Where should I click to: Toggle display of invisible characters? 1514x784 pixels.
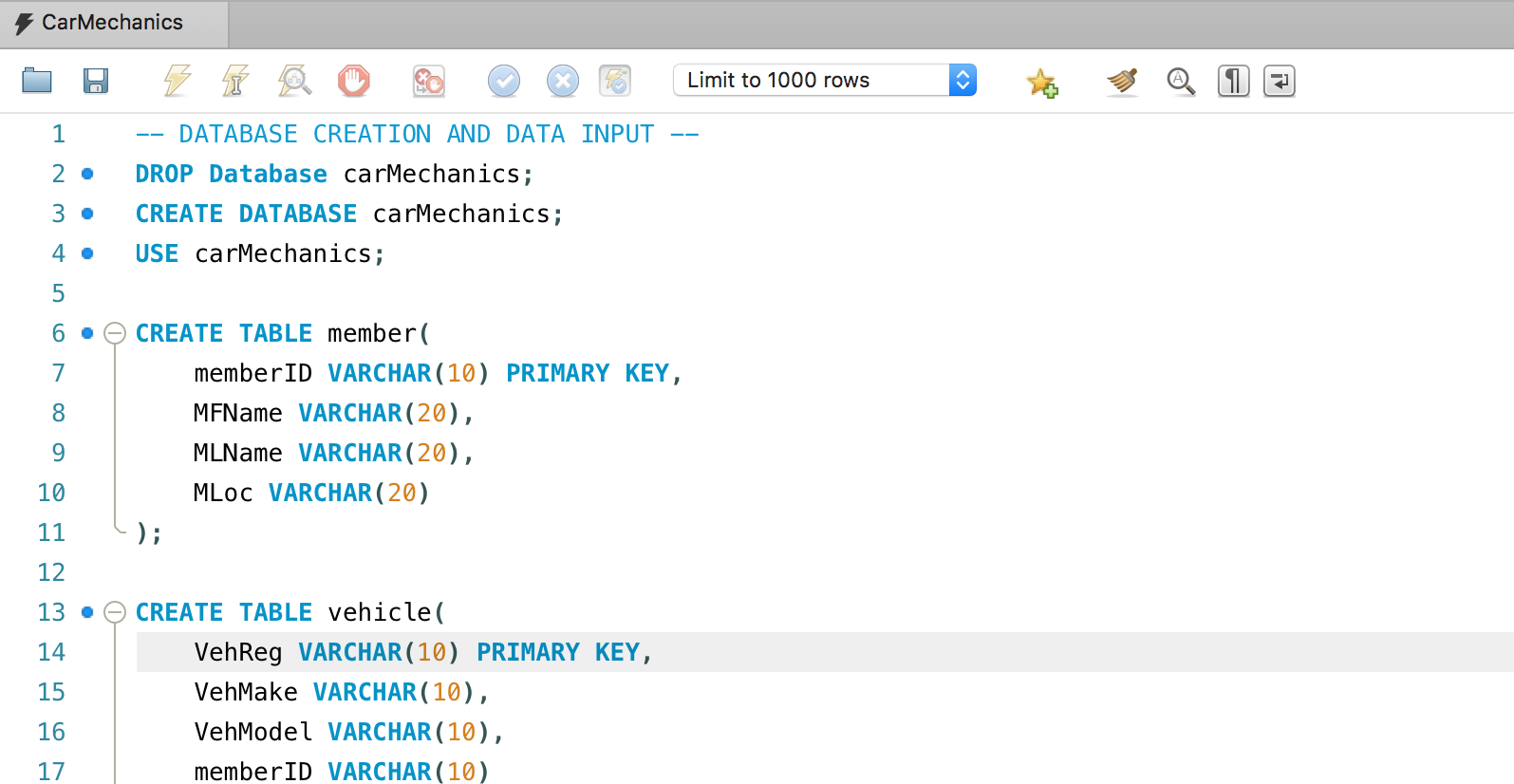(x=1233, y=81)
